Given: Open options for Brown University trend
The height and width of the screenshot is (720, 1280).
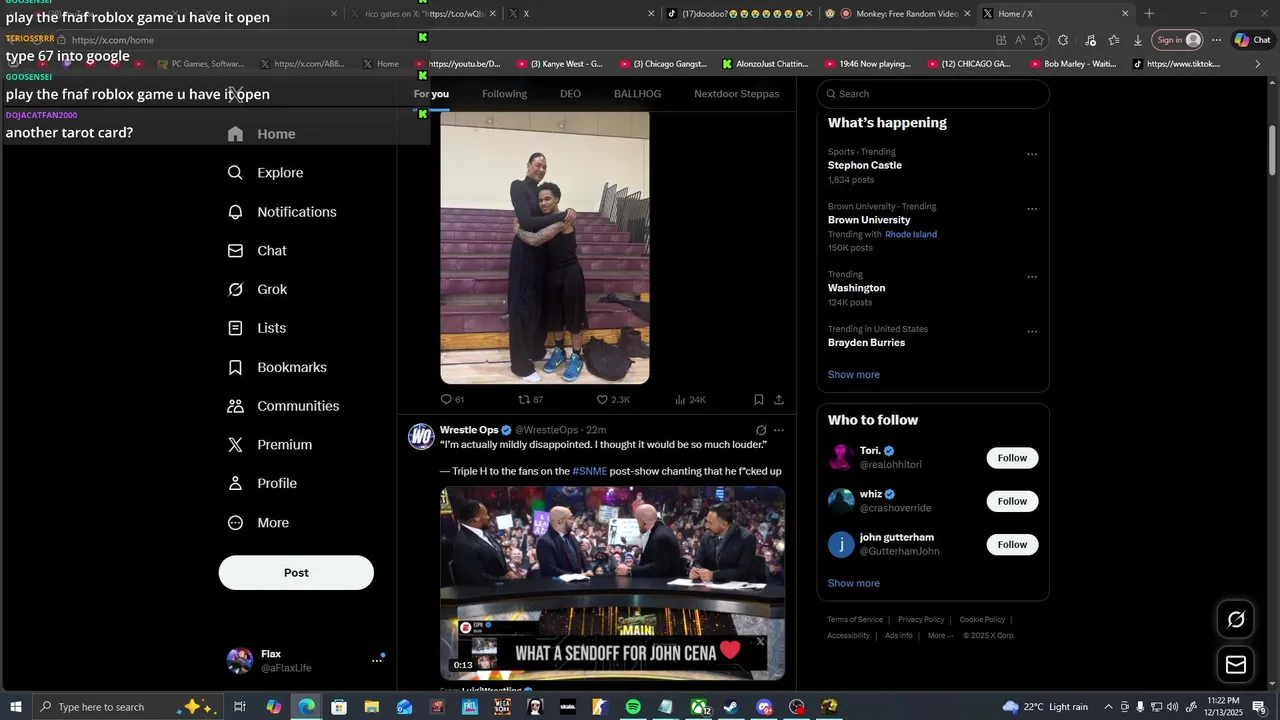Looking at the screenshot, I should click(1032, 209).
